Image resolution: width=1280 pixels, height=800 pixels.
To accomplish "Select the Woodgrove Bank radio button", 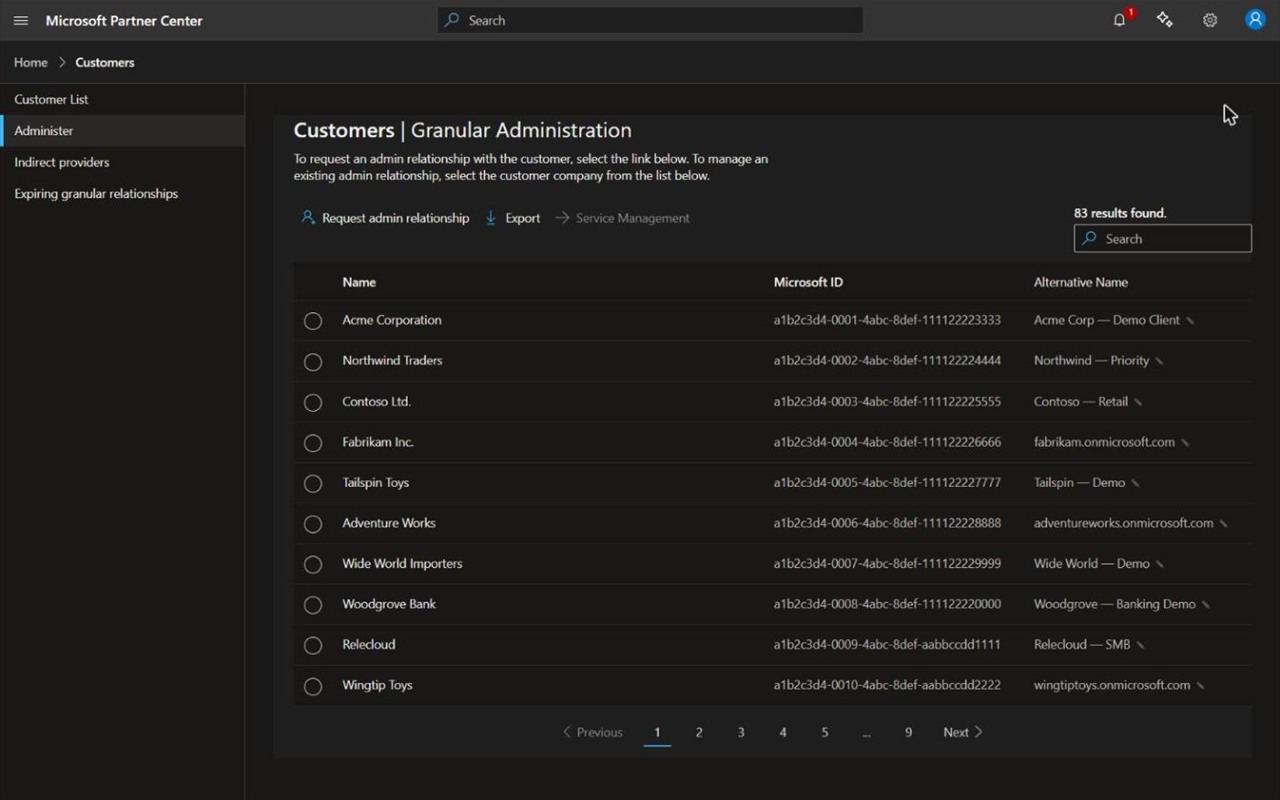I will tap(313, 605).
